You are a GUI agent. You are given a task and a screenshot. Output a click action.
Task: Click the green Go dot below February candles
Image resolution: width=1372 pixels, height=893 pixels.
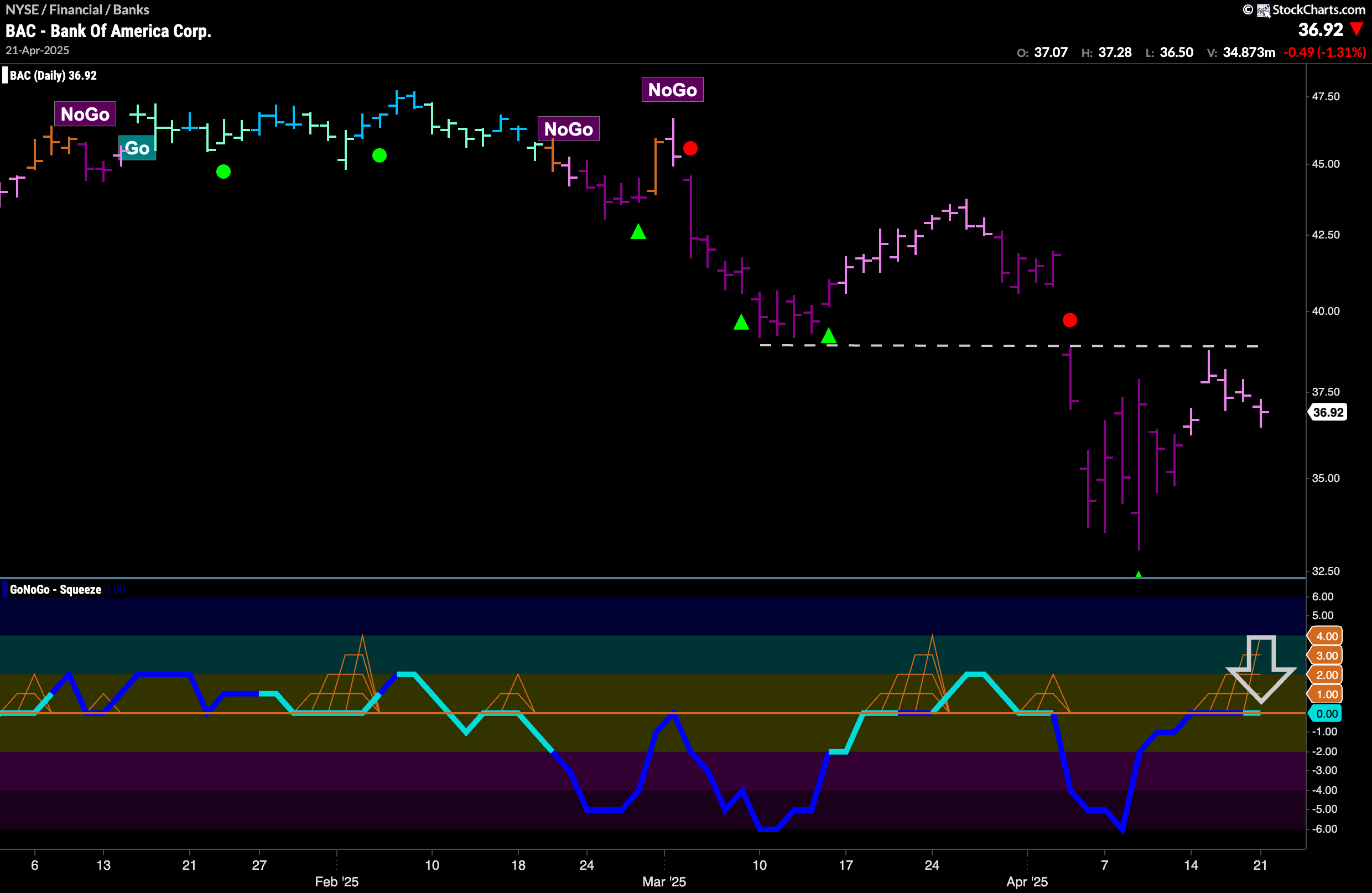tap(224, 170)
